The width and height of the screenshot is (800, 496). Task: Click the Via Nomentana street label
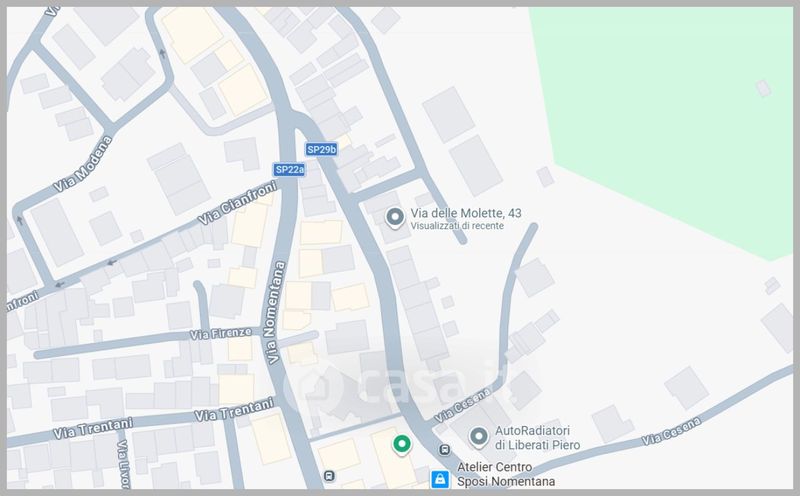[x=276, y=312]
